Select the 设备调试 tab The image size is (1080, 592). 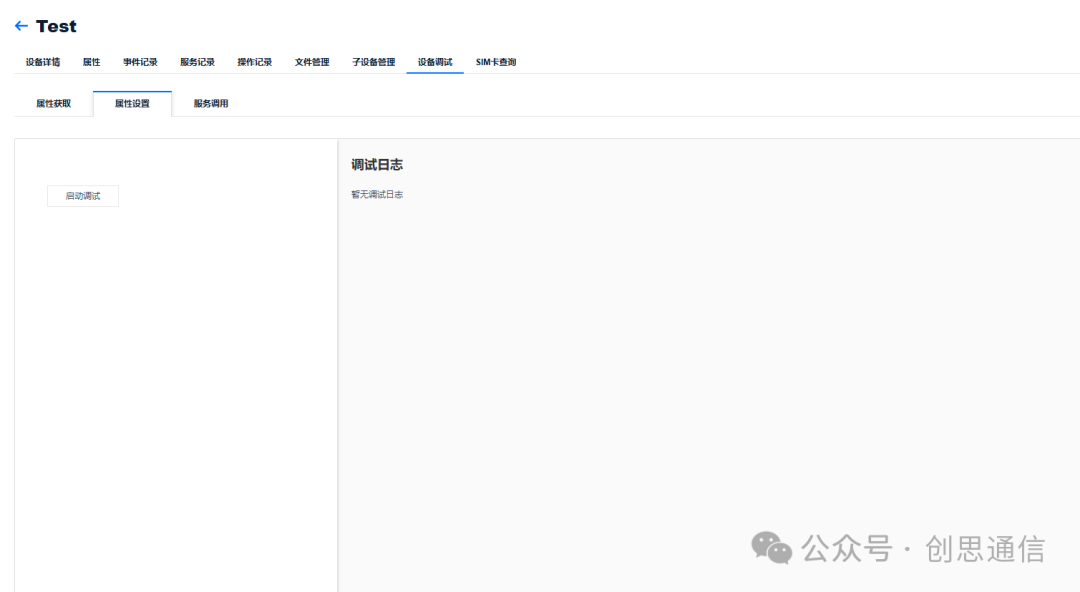[435, 62]
